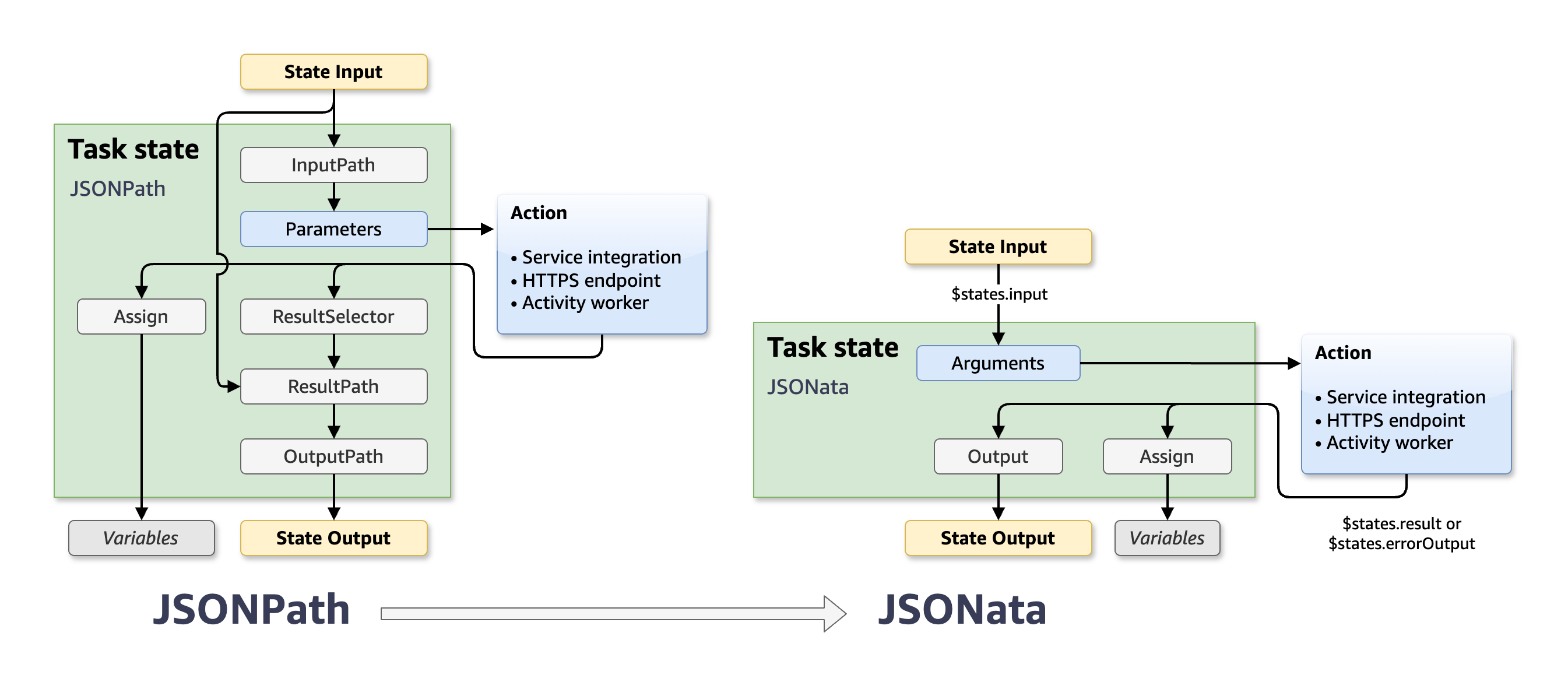Click Task state title above the JSONPath label
Viewport: 1568px width, 682px height.
[x=133, y=149]
